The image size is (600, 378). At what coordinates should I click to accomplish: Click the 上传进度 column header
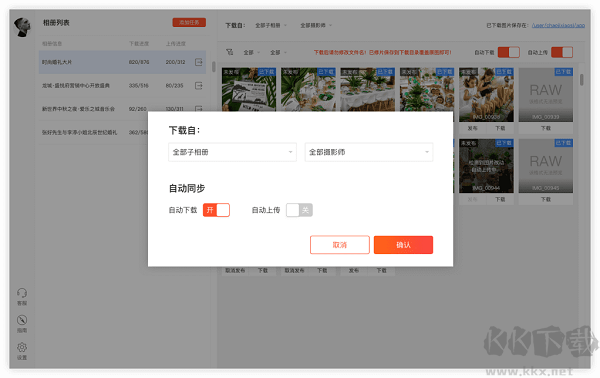click(x=176, y=44)
